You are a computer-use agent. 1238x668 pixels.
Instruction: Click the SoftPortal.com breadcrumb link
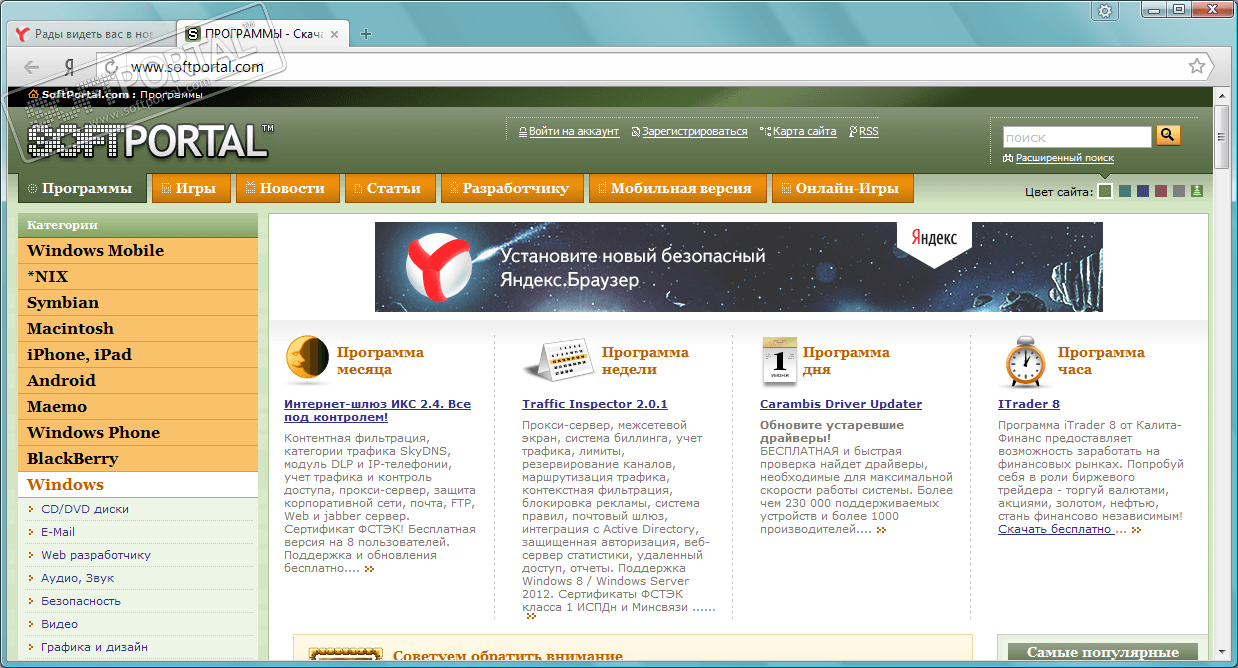(88, 94)
